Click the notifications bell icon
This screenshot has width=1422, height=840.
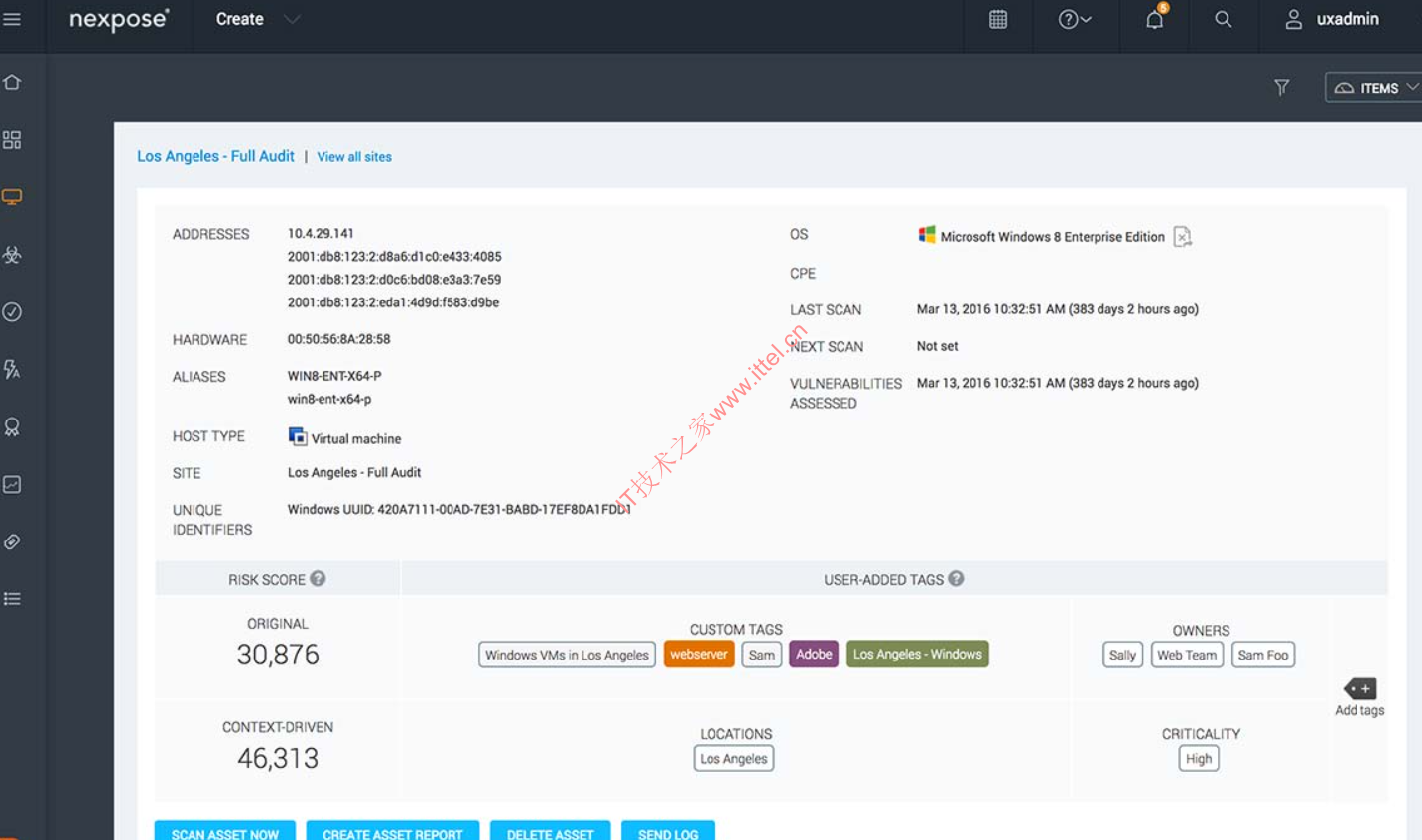coord(1154,20)
